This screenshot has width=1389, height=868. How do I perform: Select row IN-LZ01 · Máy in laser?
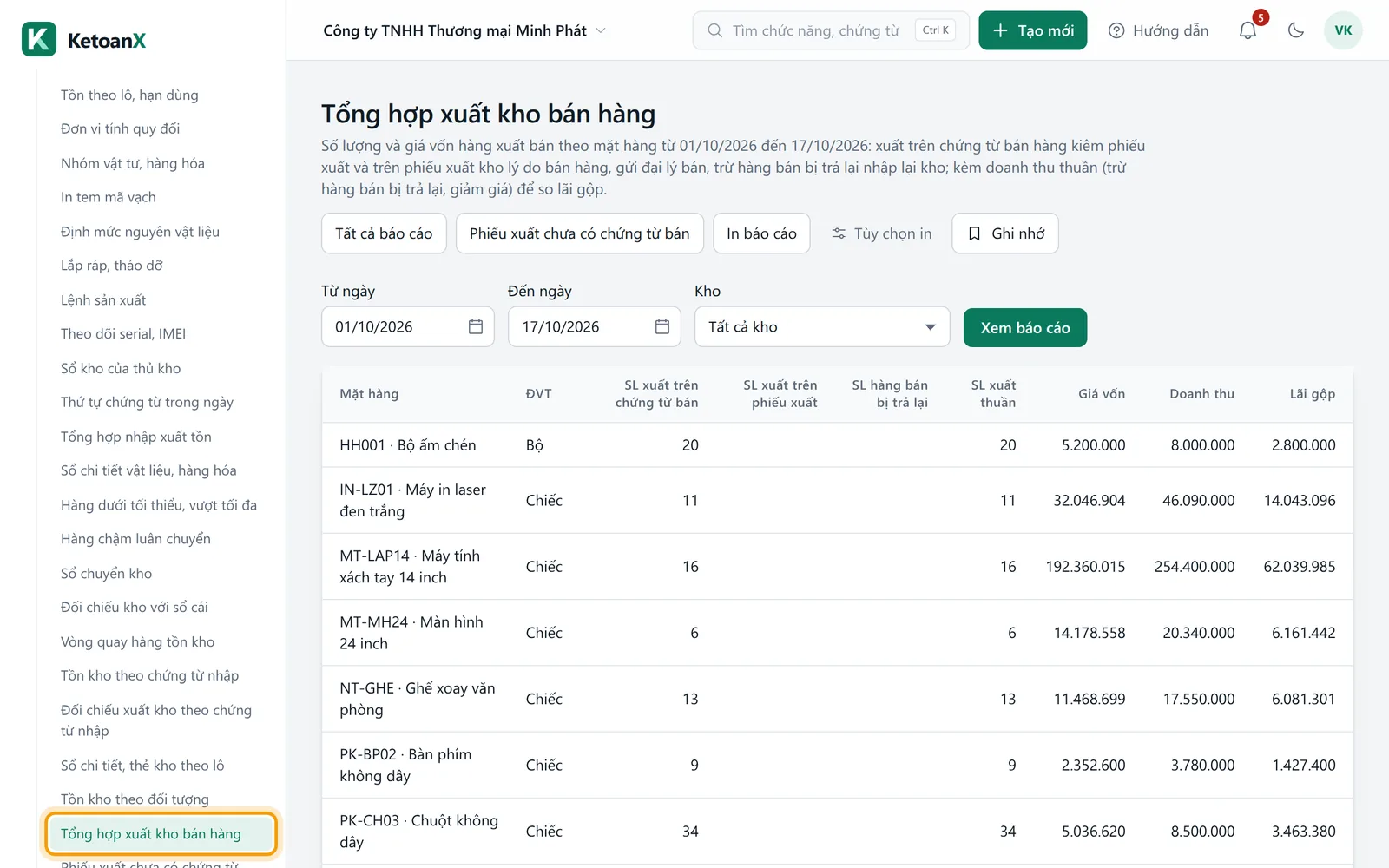837,501
